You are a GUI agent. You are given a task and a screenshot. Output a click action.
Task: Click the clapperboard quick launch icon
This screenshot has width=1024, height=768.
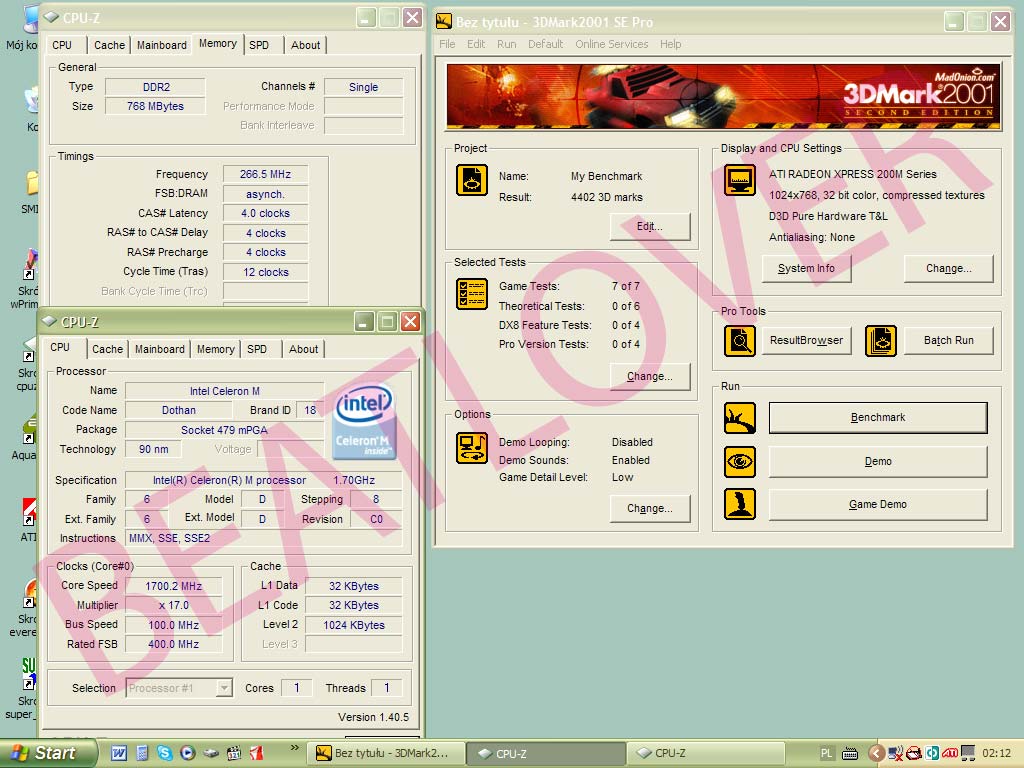pos(234,753)
